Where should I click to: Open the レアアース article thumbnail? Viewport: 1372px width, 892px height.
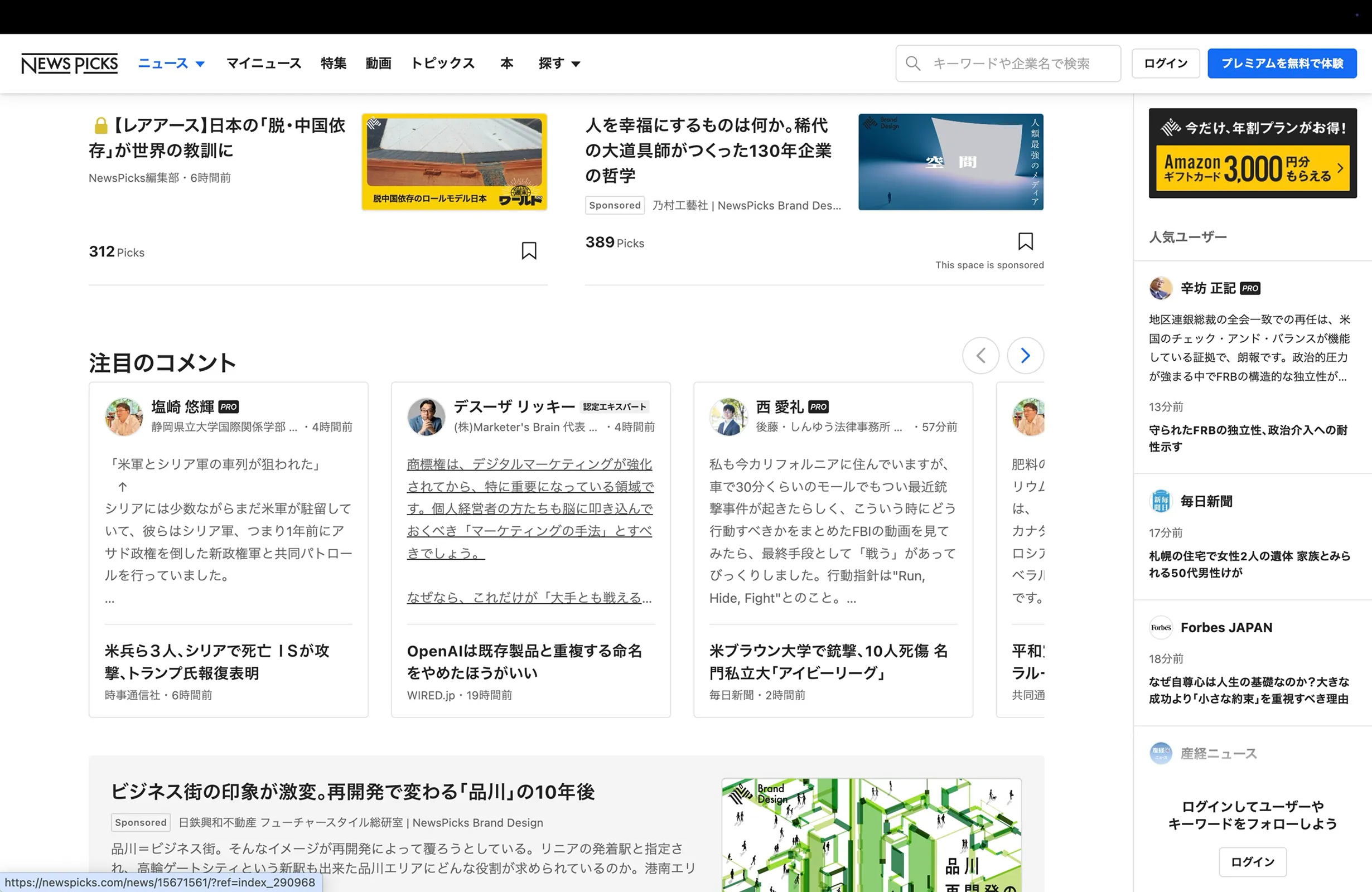(454, 162)
